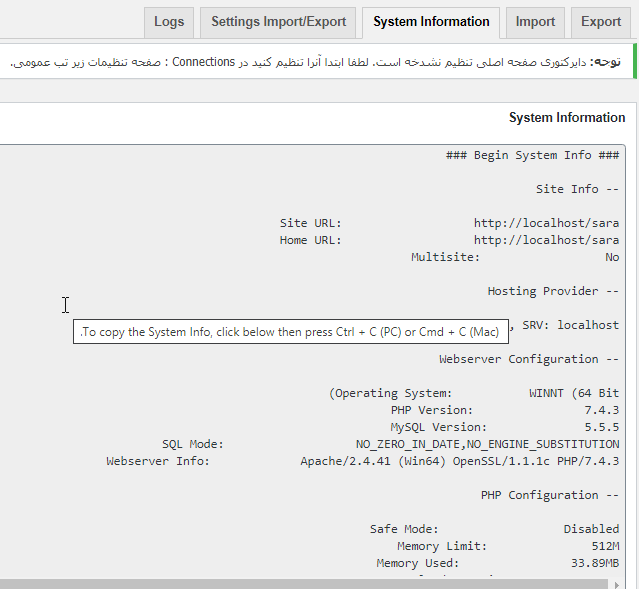This screenshot has width=639, height=589.
Task: Click the 'Webserver Configuration --' line
Action: [x=529, y=359]
